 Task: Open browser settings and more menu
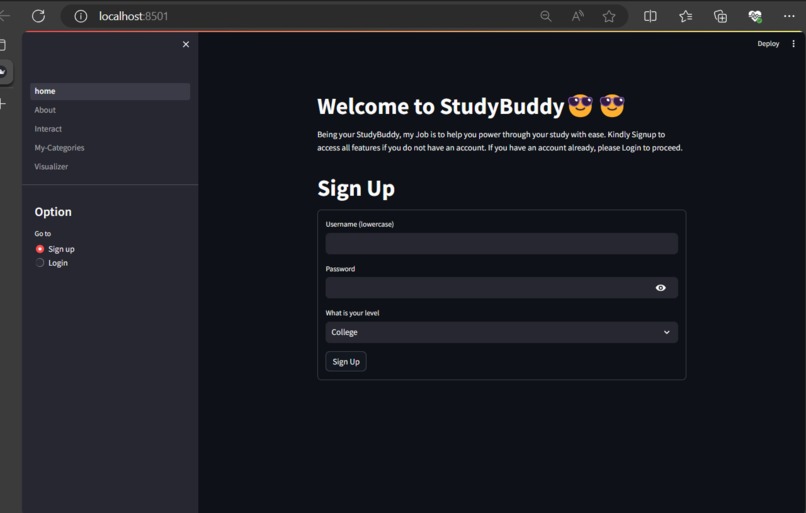789,16
